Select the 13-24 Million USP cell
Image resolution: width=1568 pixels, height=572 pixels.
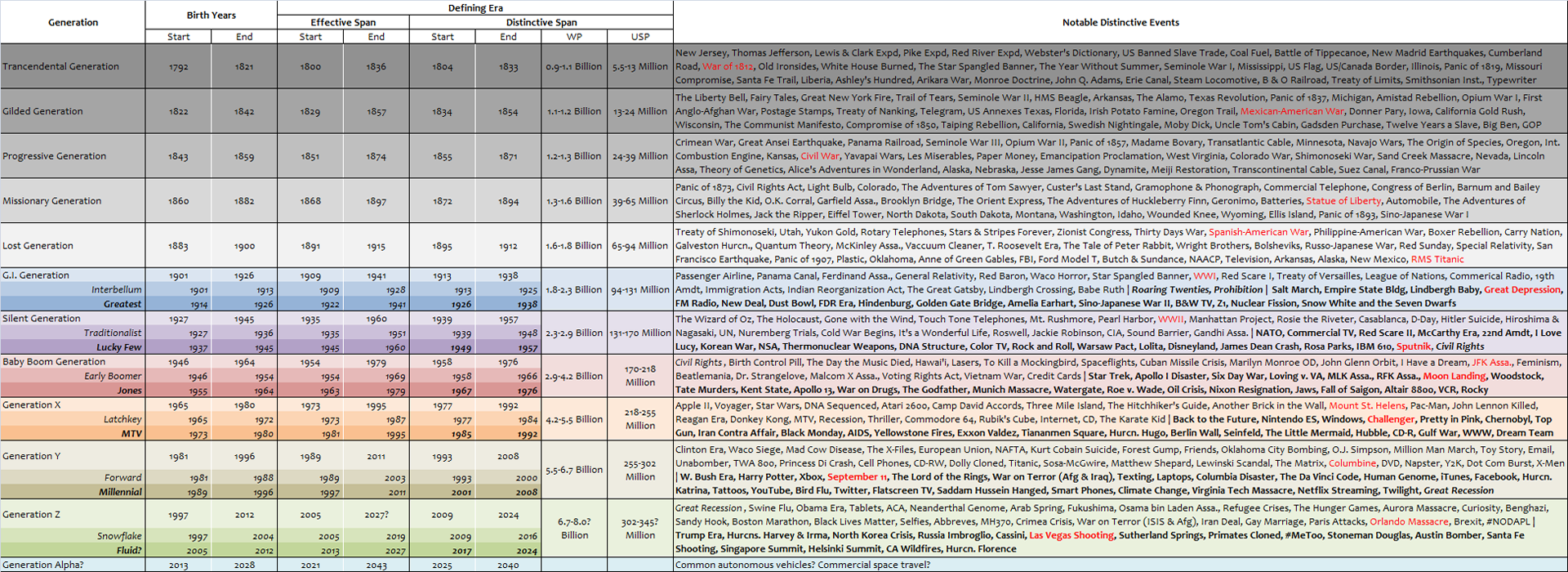[640, 112]
